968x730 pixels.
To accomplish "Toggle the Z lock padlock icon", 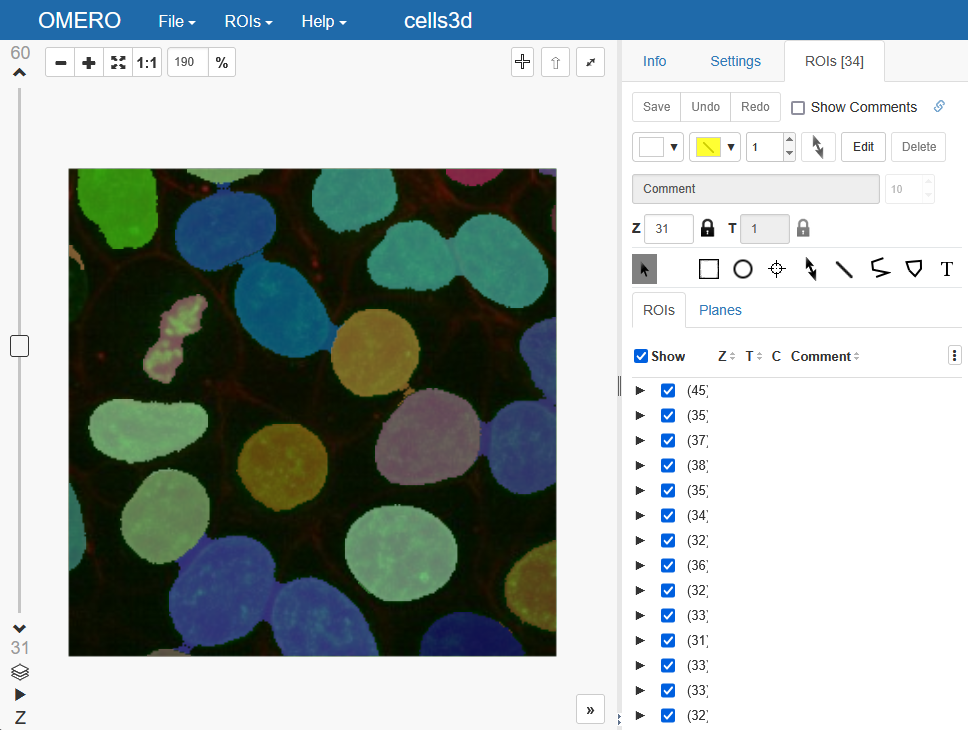I will pyautogui.click(x=708, y=228).
